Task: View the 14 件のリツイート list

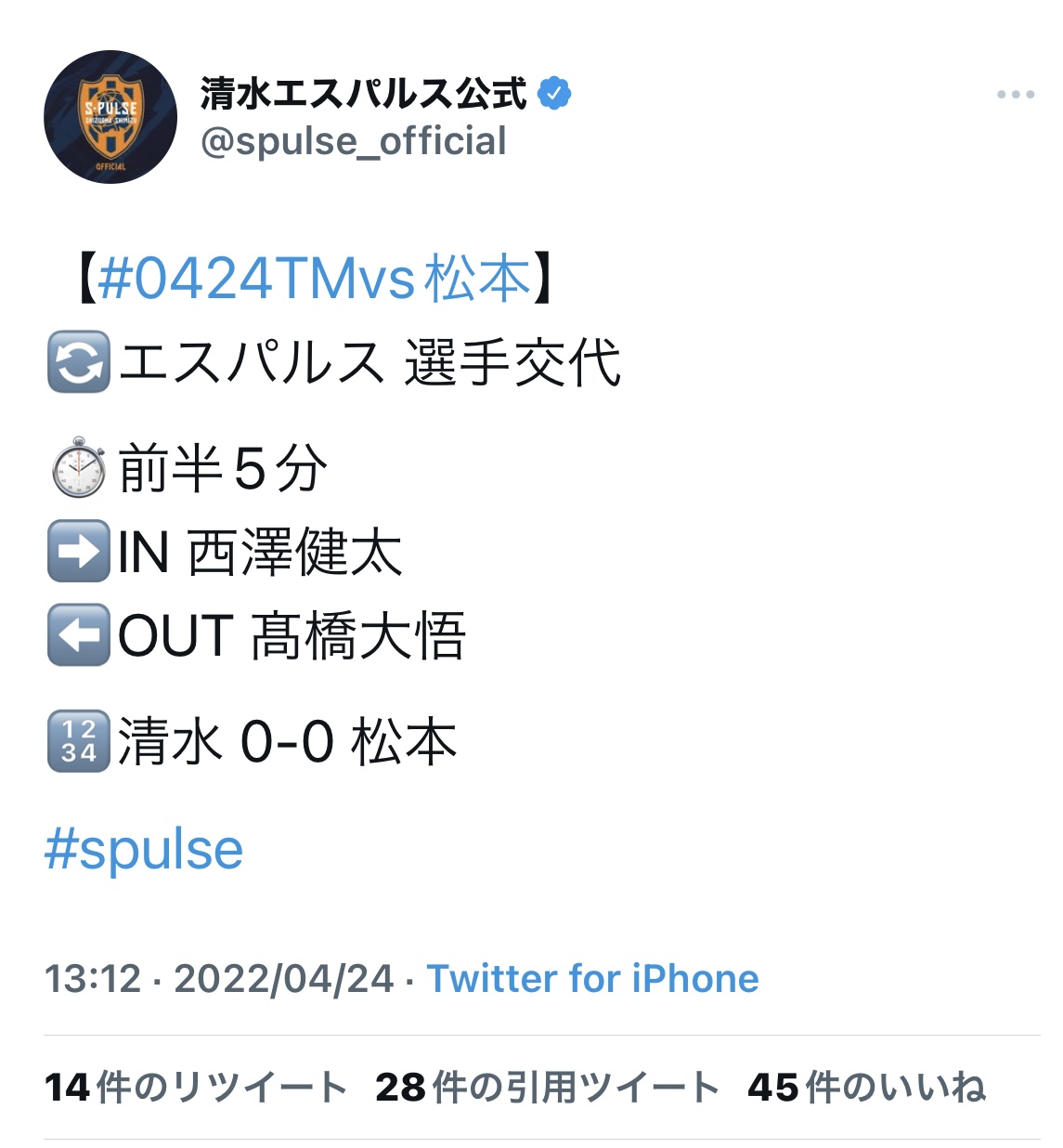Action: tap(196, 1087)
